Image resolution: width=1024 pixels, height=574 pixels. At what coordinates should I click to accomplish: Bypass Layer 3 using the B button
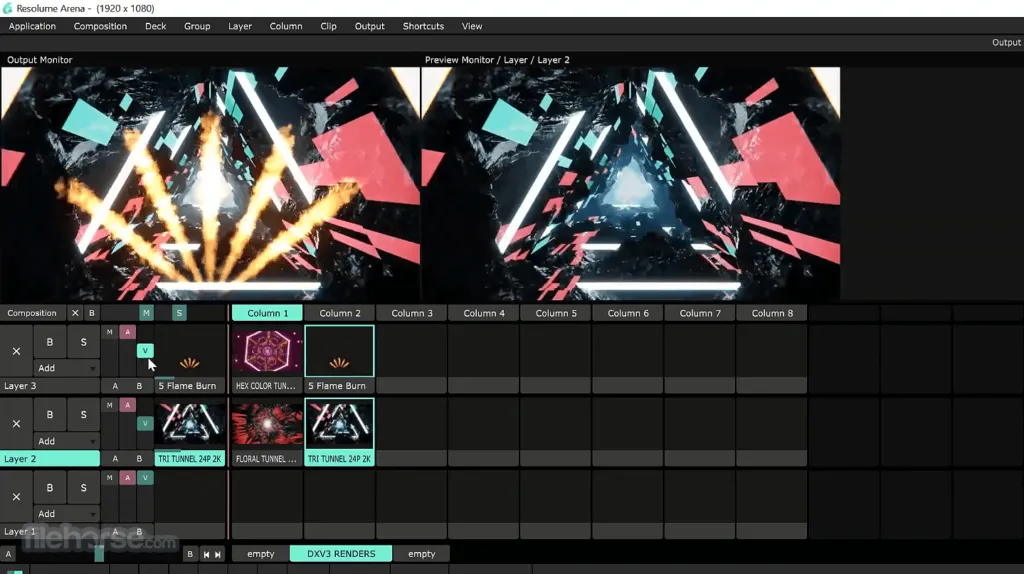(x=50, y=342)
